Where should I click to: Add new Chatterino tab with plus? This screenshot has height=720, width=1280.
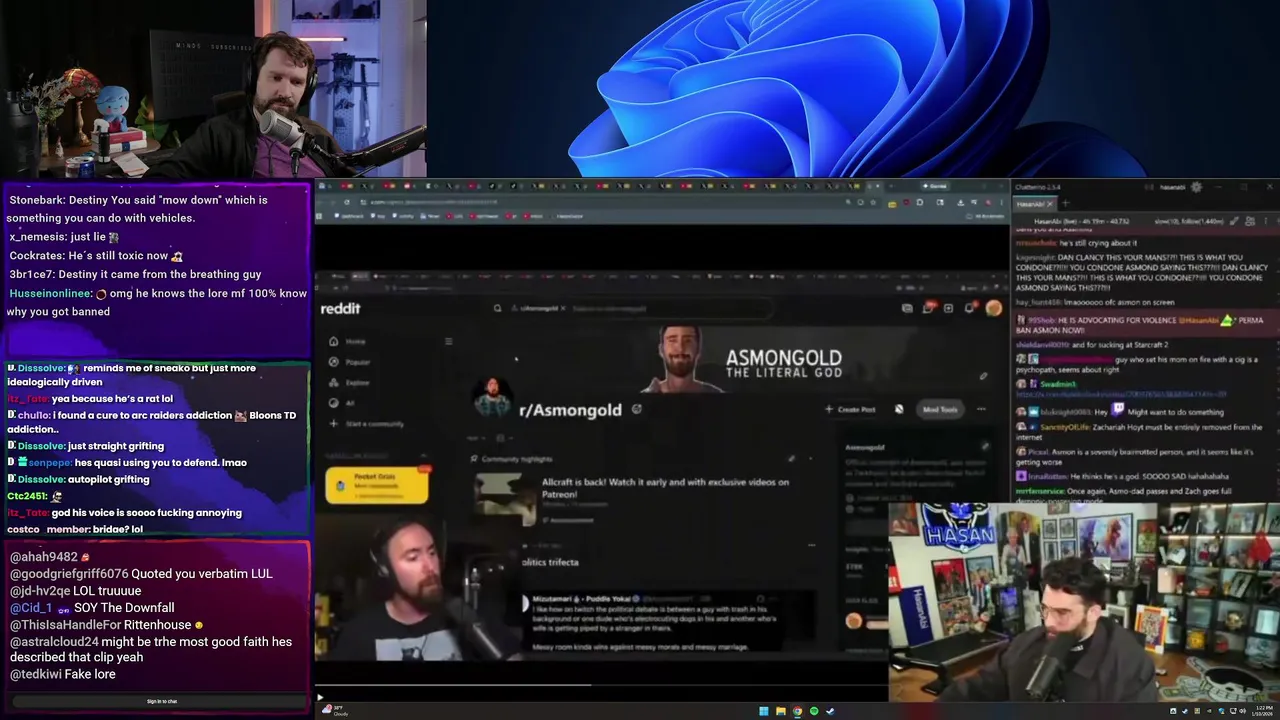tap(1066, 203)
